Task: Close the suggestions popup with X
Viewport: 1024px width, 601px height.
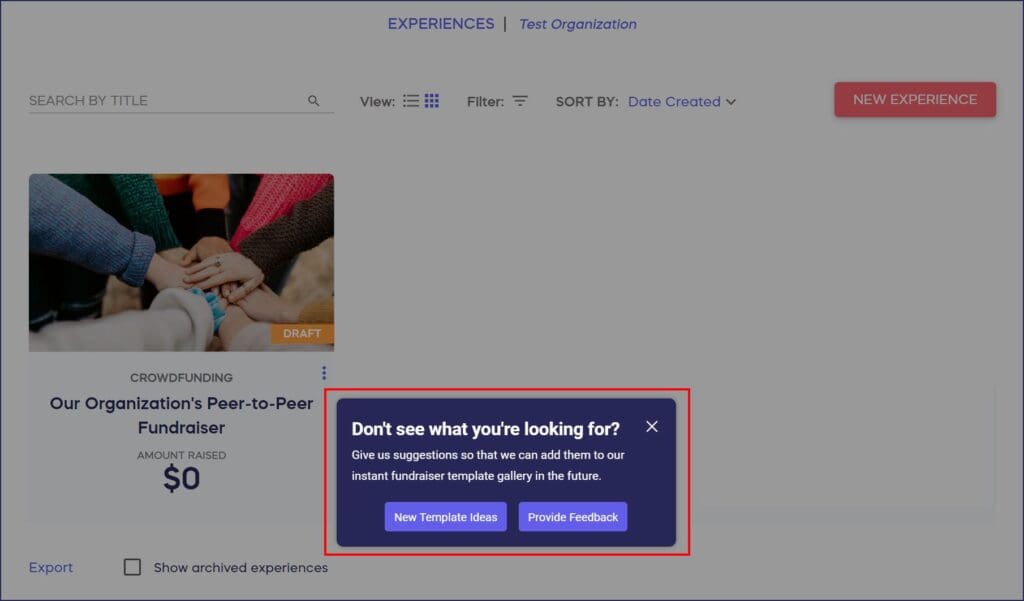Action: tap(652, 427)
